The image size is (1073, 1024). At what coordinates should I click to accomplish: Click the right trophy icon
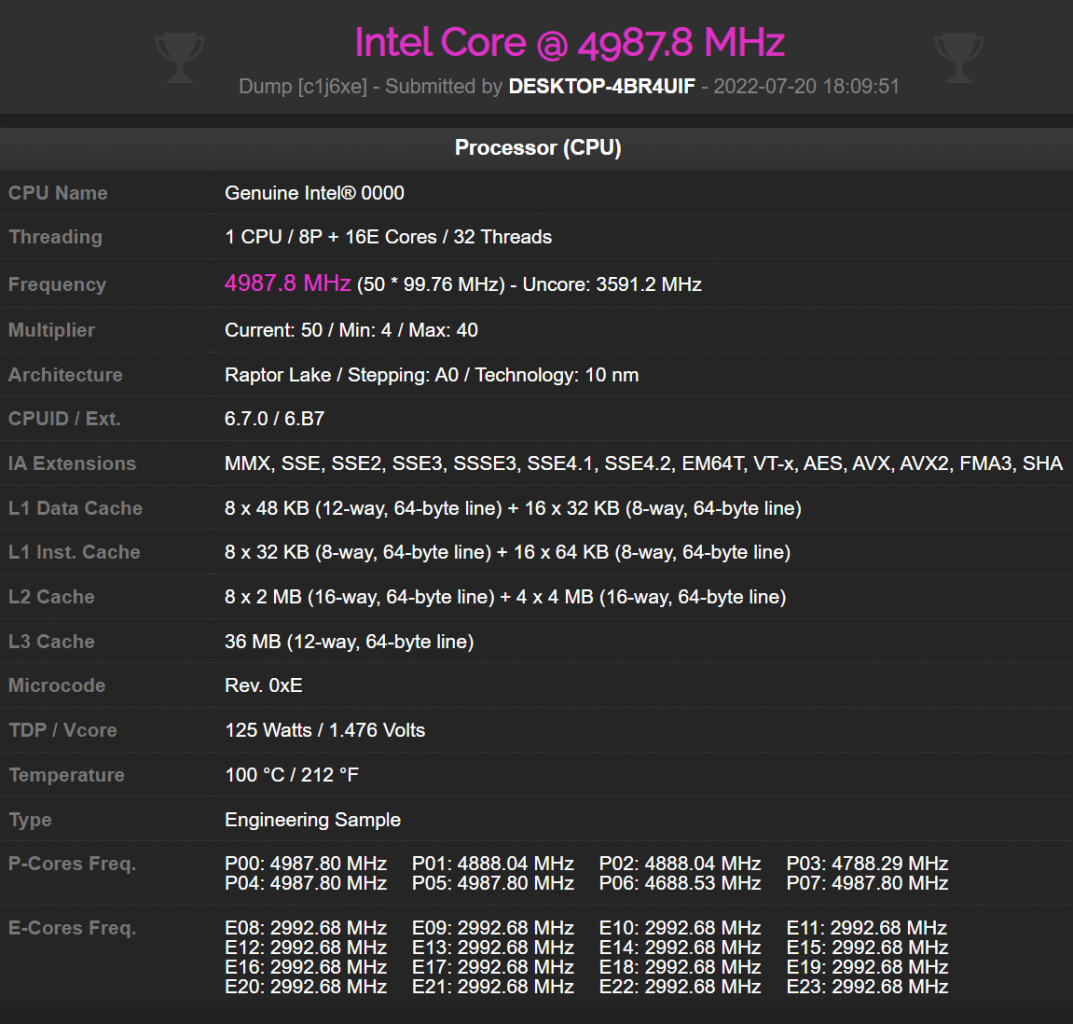pos(959,56)
